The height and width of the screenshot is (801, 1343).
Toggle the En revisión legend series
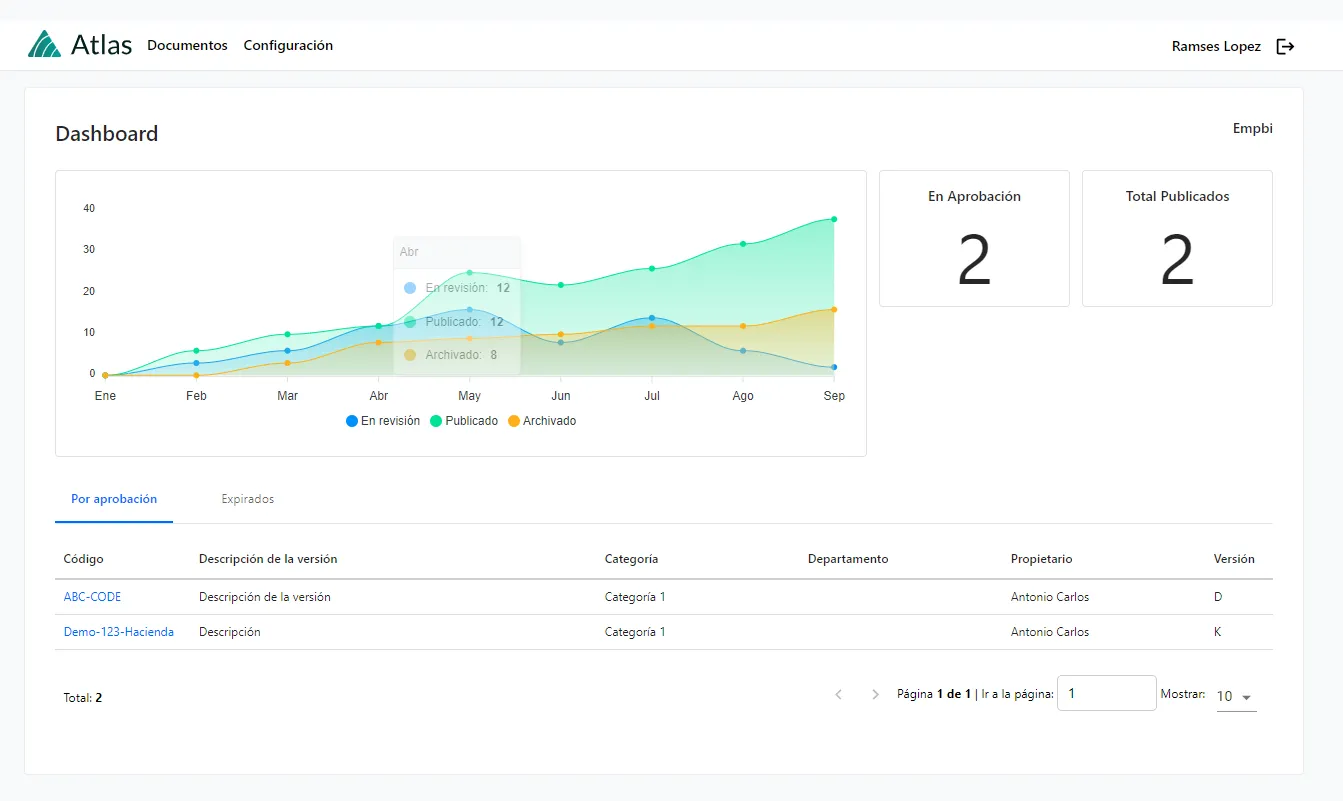[383, 421]
